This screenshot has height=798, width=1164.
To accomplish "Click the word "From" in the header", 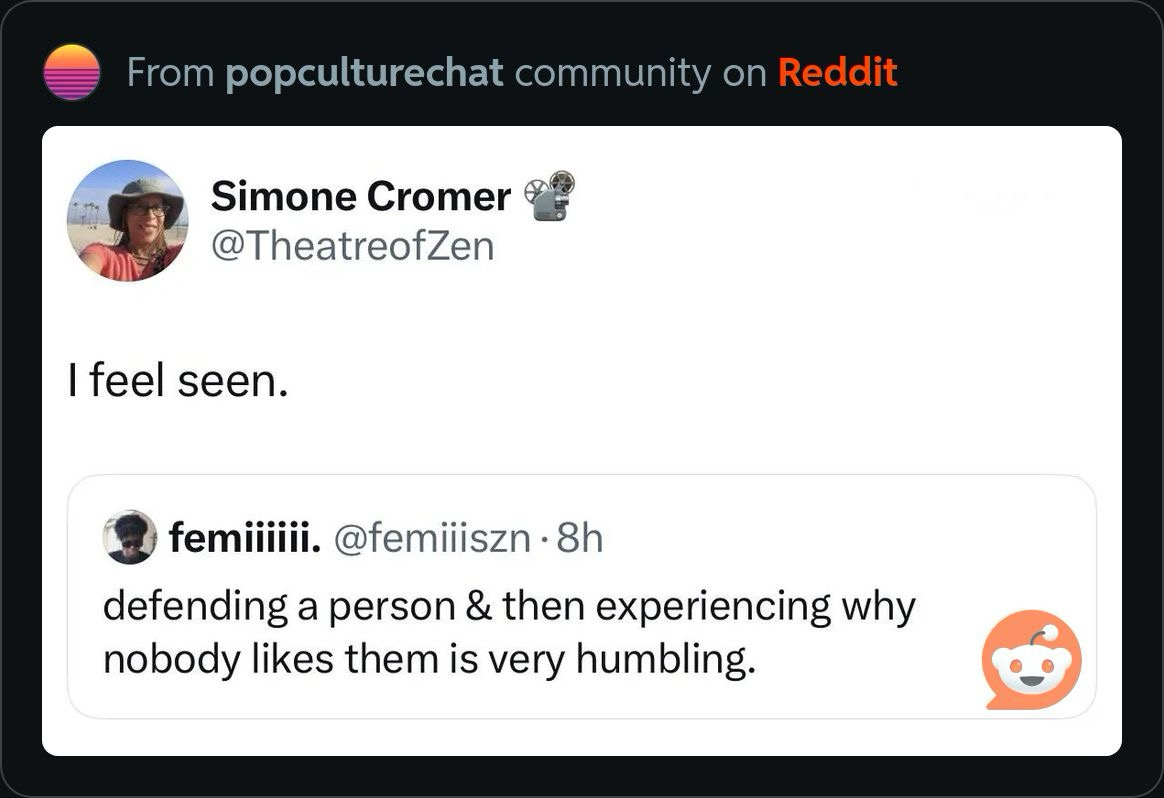I will [x=171, y=72].
